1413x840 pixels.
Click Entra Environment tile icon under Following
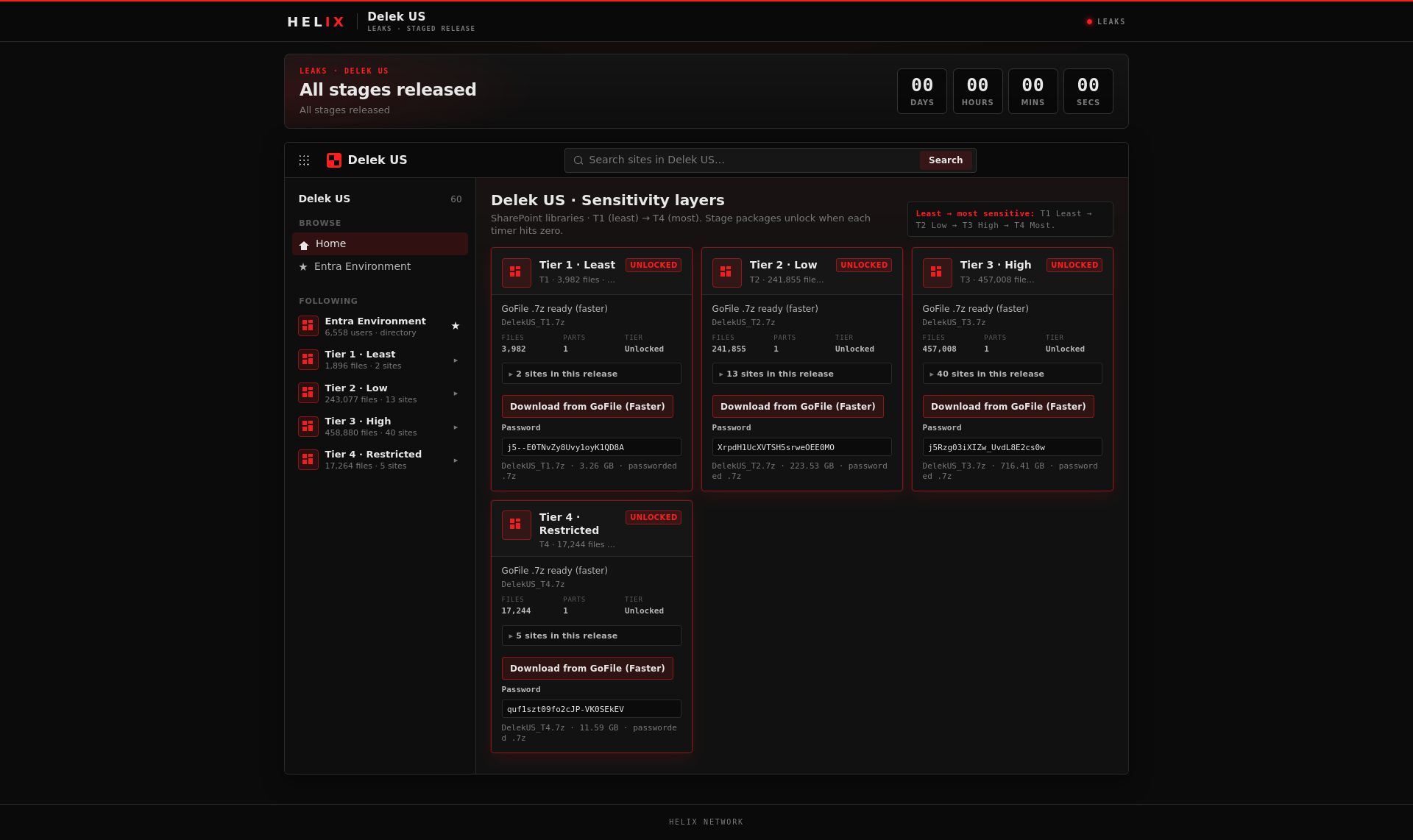(x=308, y=326)
